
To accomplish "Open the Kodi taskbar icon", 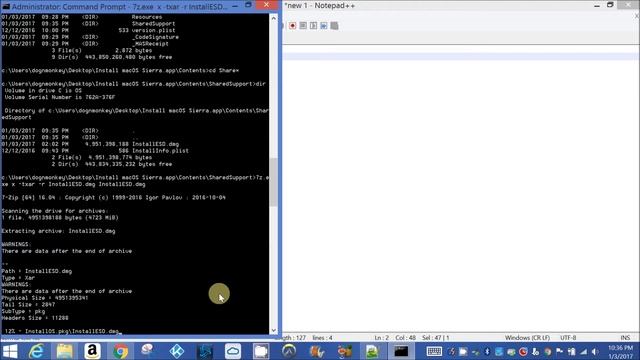I will coord(177,351).
